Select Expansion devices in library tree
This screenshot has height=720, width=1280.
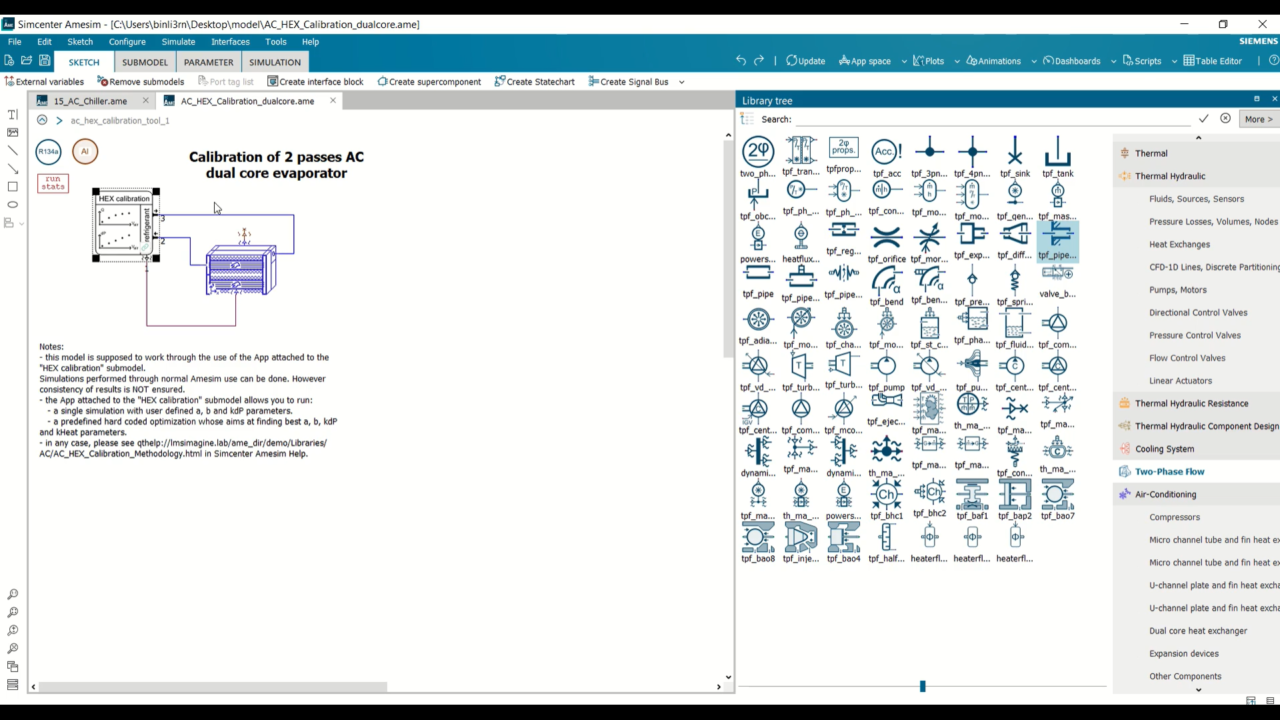[1184, 654]
